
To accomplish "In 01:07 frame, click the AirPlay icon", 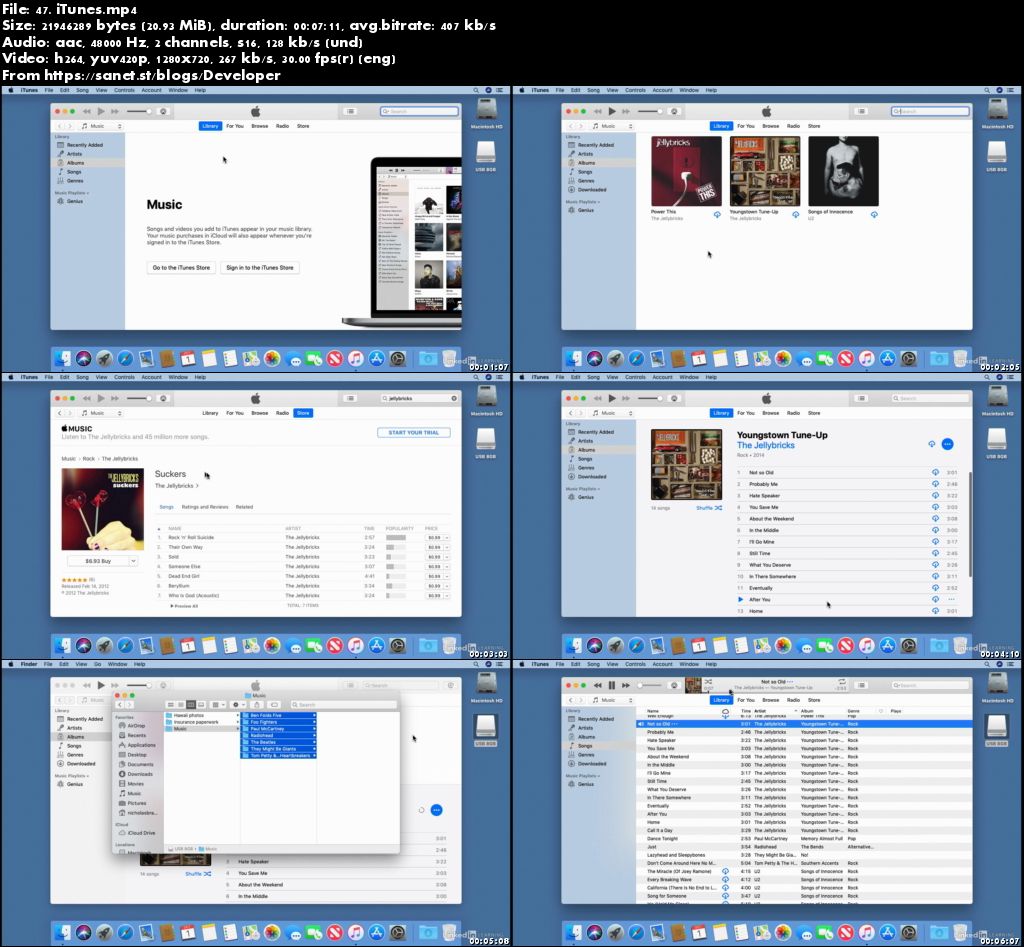I will (x=163, y=111).
